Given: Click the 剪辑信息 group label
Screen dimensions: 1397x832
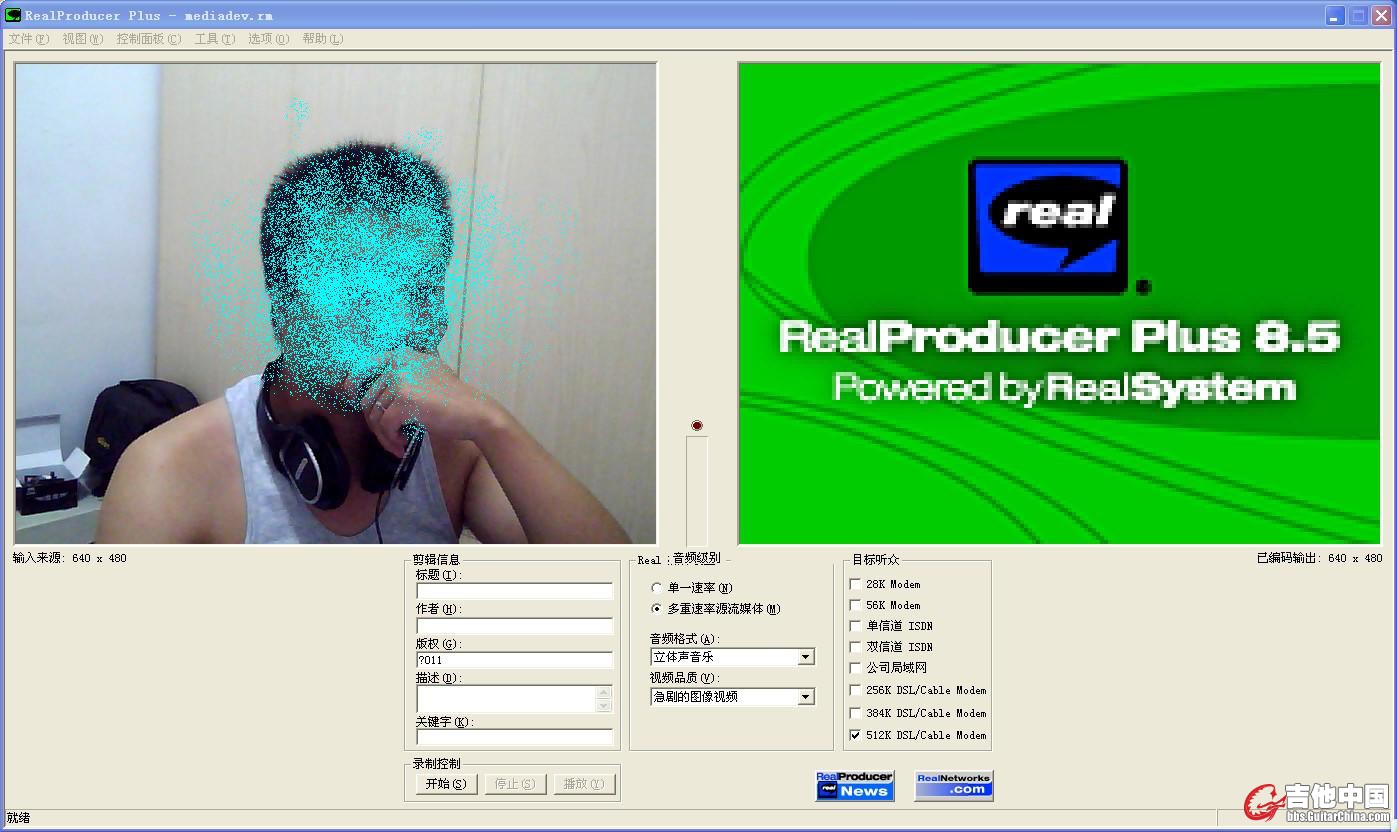Looking at the screenshot, I should click(436, 560).
